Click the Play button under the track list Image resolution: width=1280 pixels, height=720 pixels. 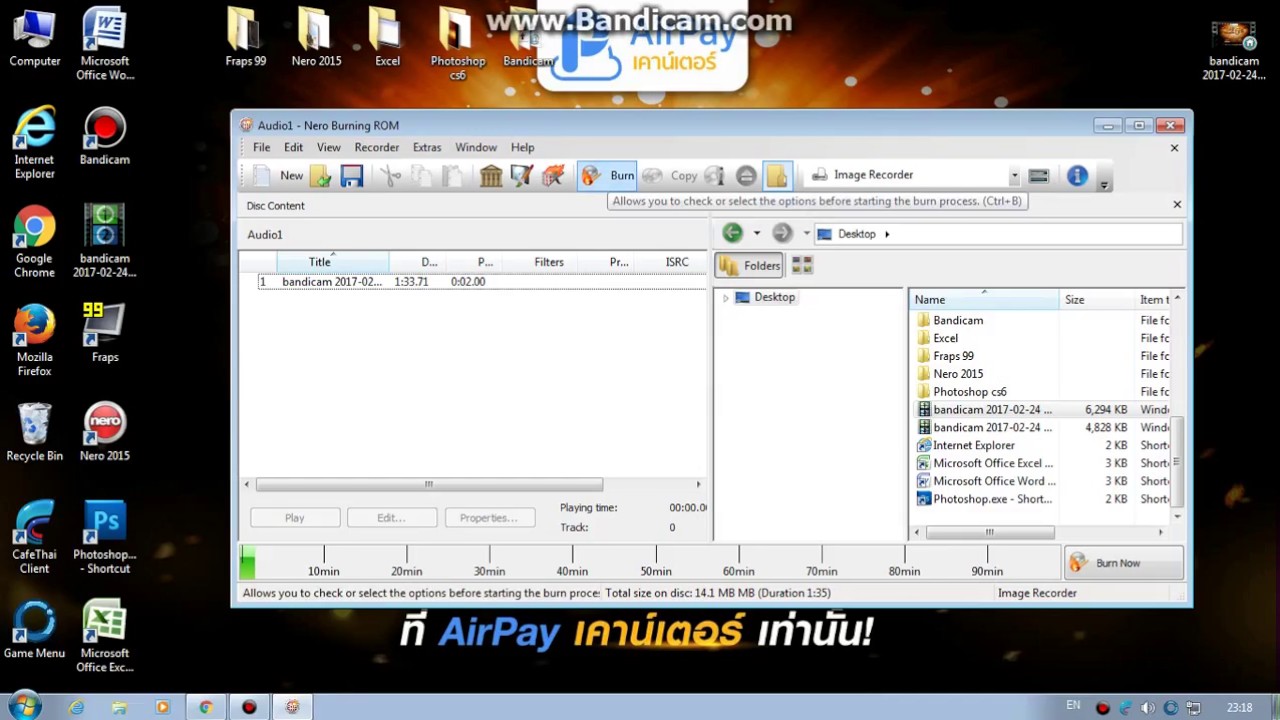294,518
